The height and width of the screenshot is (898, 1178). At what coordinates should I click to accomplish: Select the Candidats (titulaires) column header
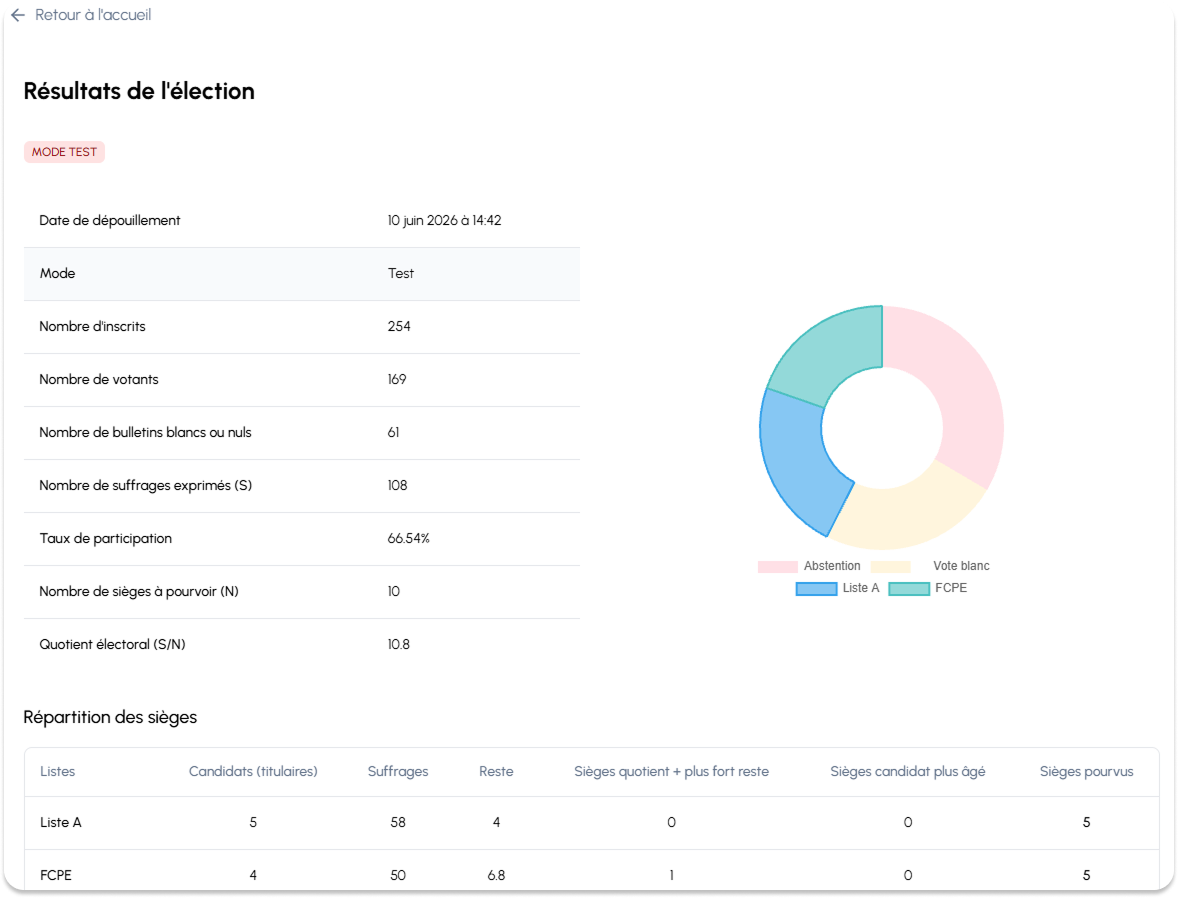253,772
